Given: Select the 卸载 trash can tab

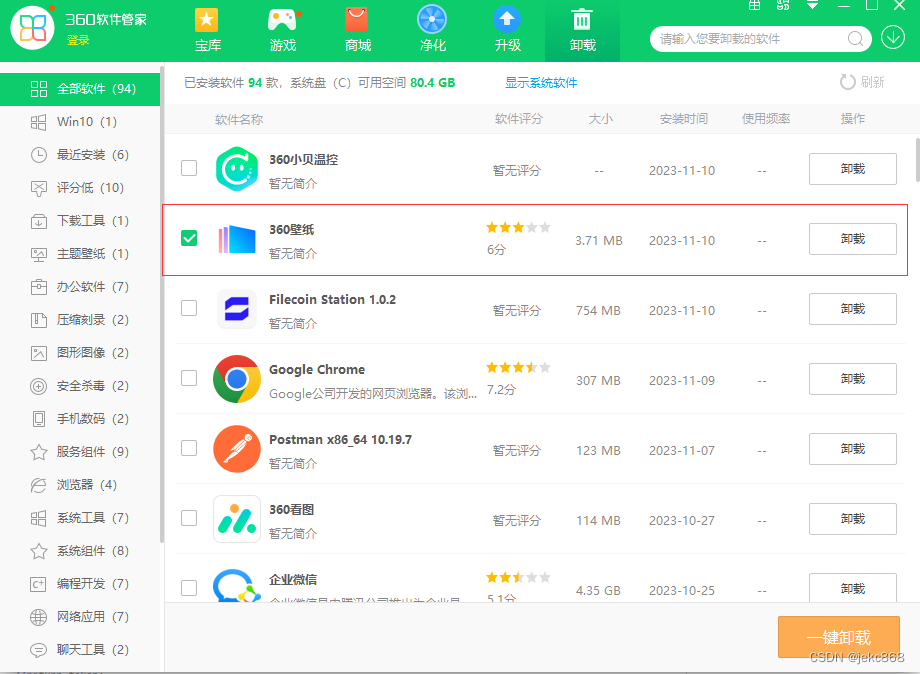Looking at the screenshot, I should pyautogui.click(x=582, y=30).
